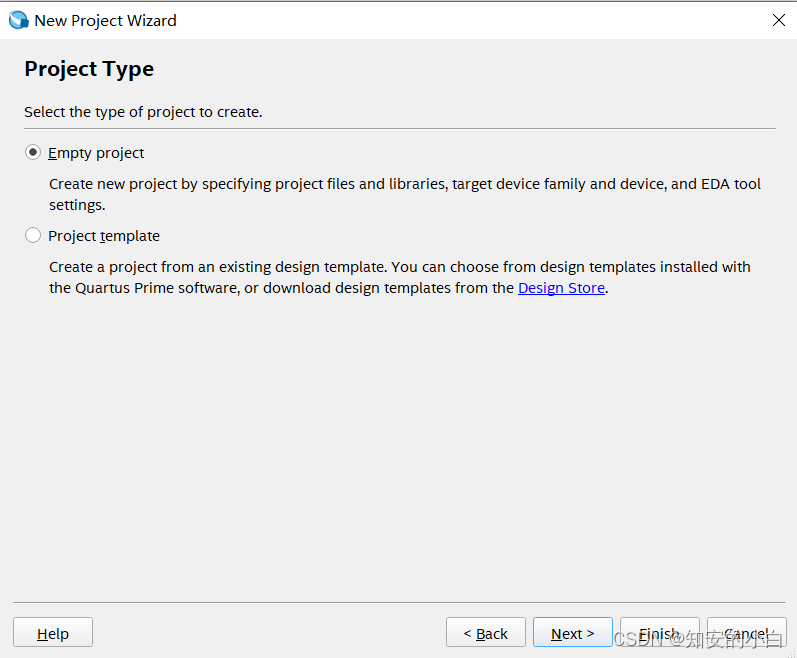Click the Finish button
797x658 pixels.
click(660, 633)
